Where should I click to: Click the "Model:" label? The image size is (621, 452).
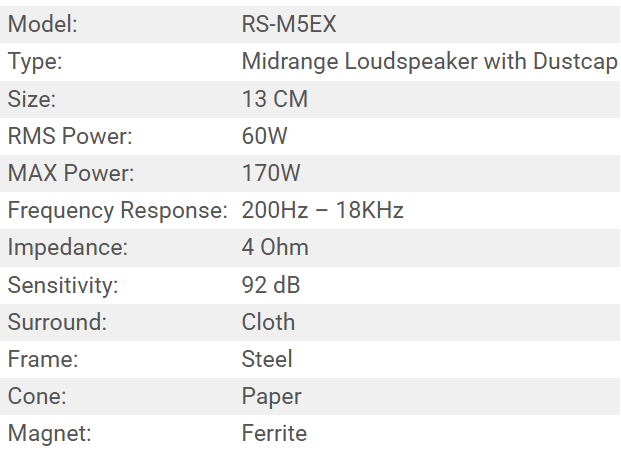tap(42, 25)
